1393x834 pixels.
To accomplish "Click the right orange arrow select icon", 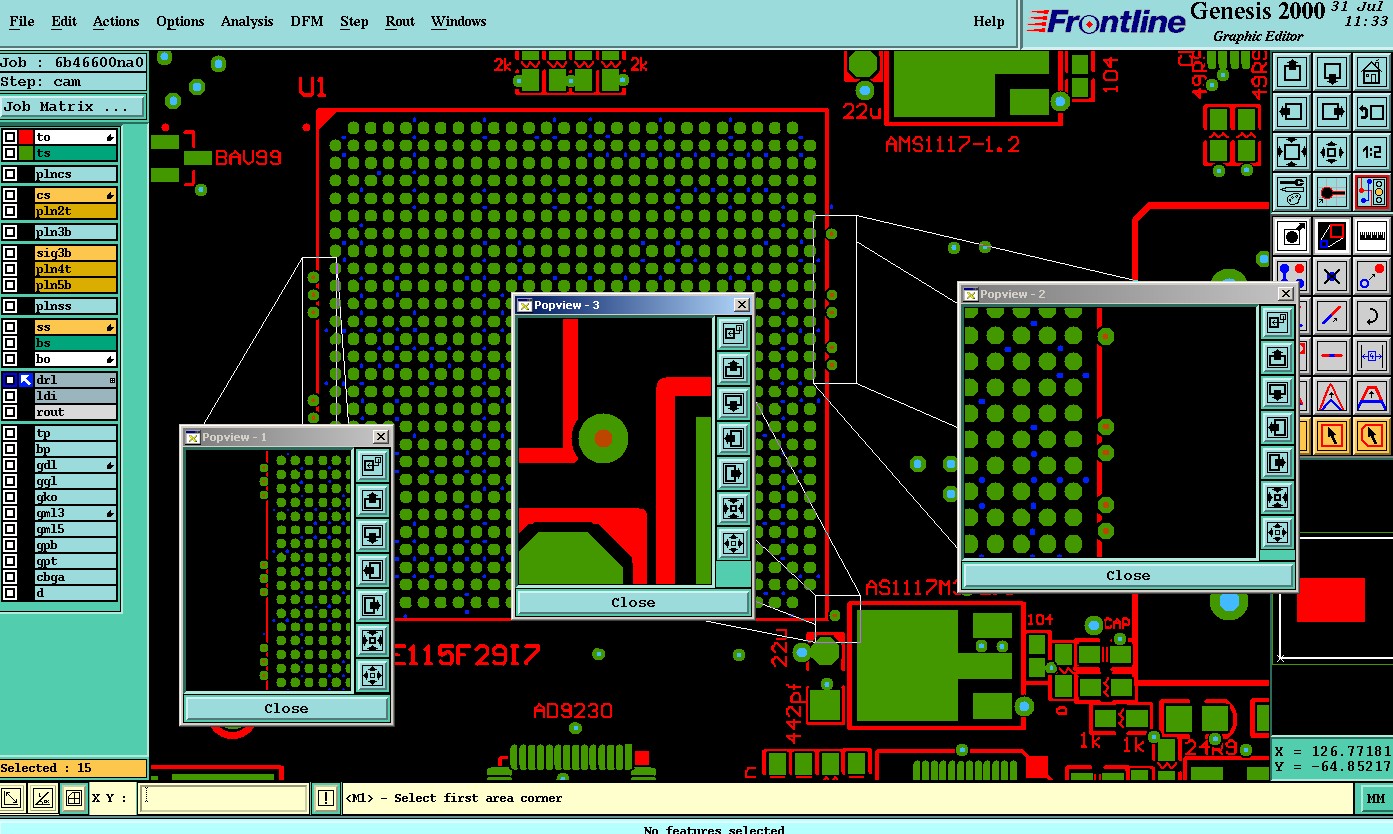I will coord(1372,436).
